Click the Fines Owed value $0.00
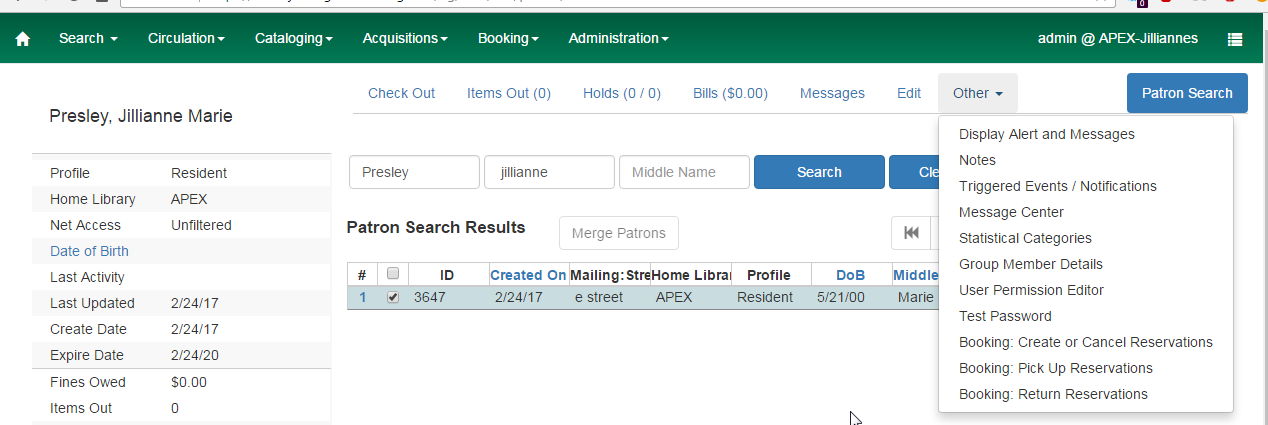The width and height of the screenshot is (1268, 425). tap(188, 382)
